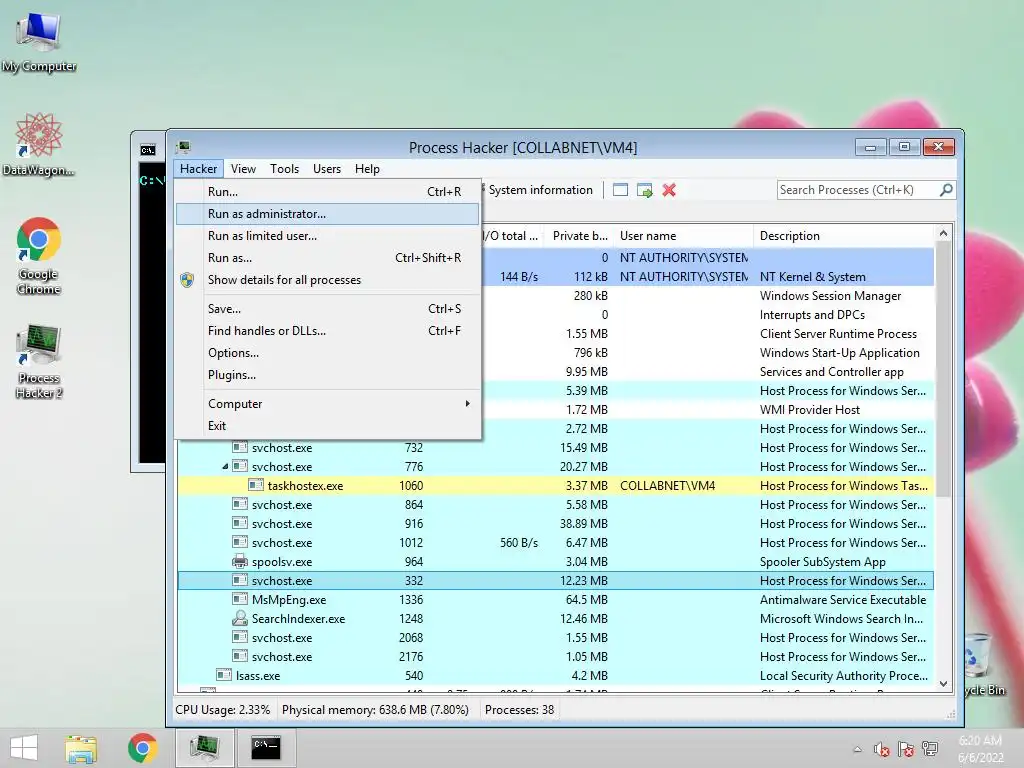The height and width of the screenshot is (768, 1024).
Task: Click scrollbar down arrow in process list
Action: point(943,684)
